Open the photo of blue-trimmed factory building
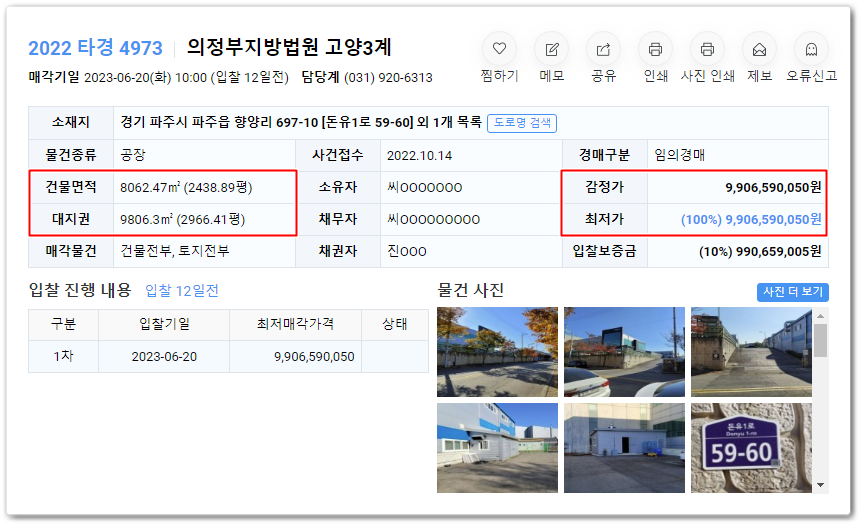 (497, 448)
